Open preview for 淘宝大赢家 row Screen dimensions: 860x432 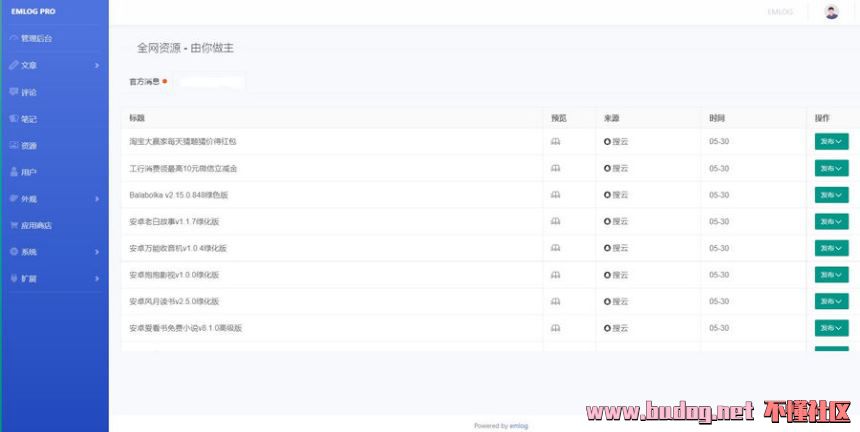(556, 141)
